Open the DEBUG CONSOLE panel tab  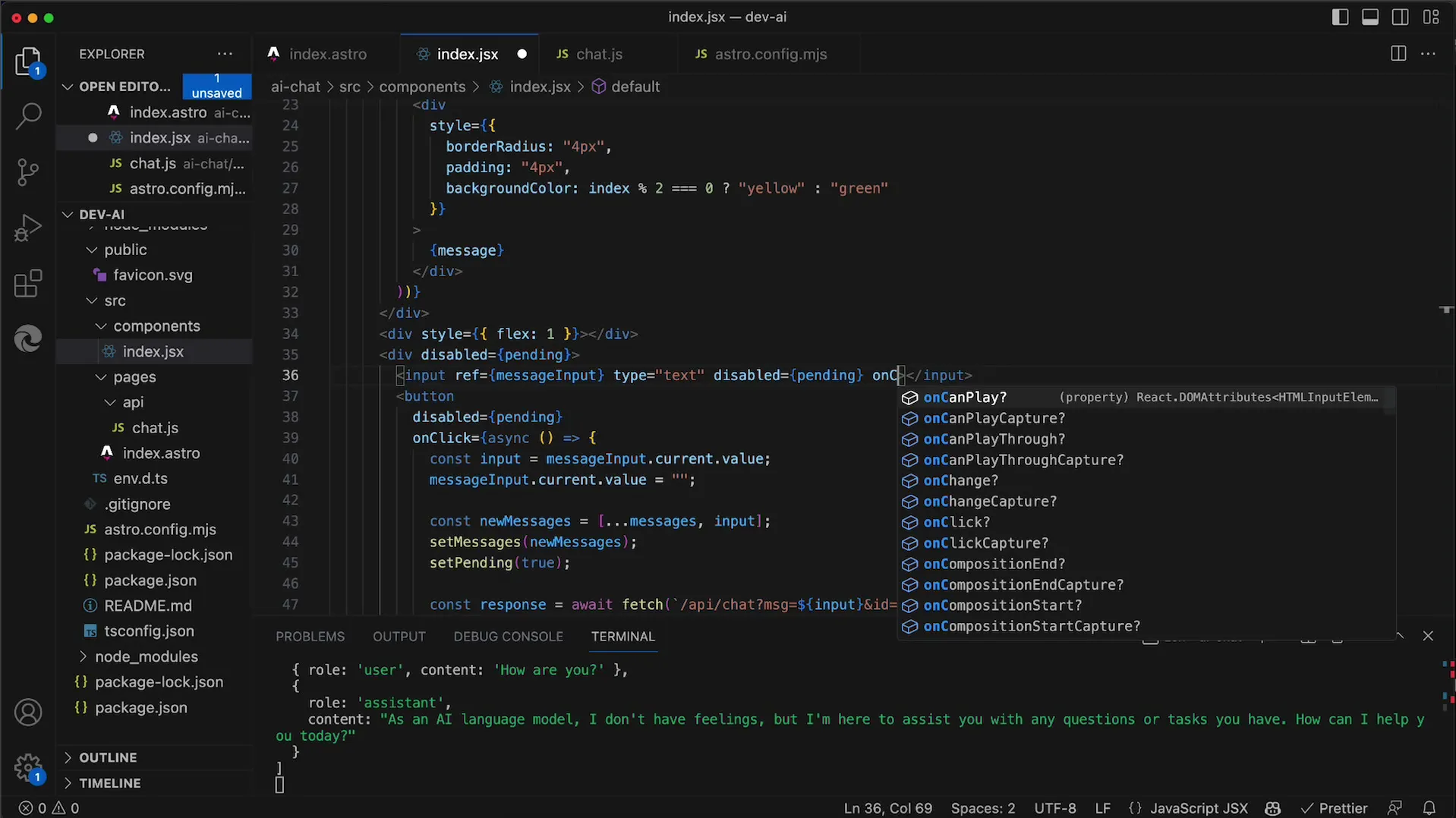click(509, 637)
